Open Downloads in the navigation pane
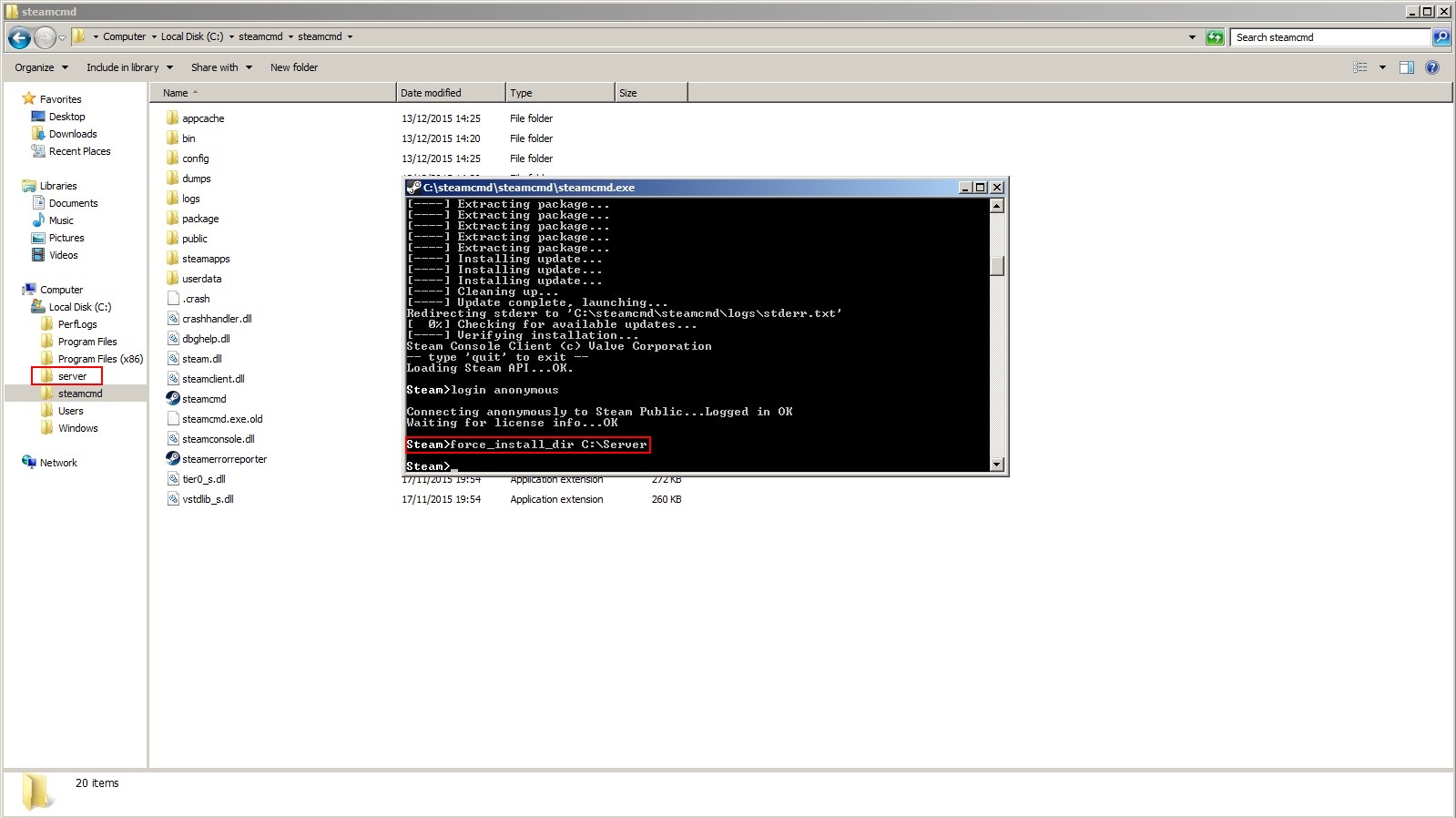 [73, 134]
